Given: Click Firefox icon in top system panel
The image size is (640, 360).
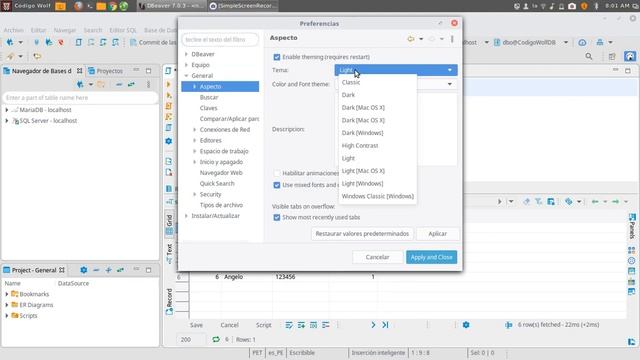Looking at the screenshot, I should [79, 6].
